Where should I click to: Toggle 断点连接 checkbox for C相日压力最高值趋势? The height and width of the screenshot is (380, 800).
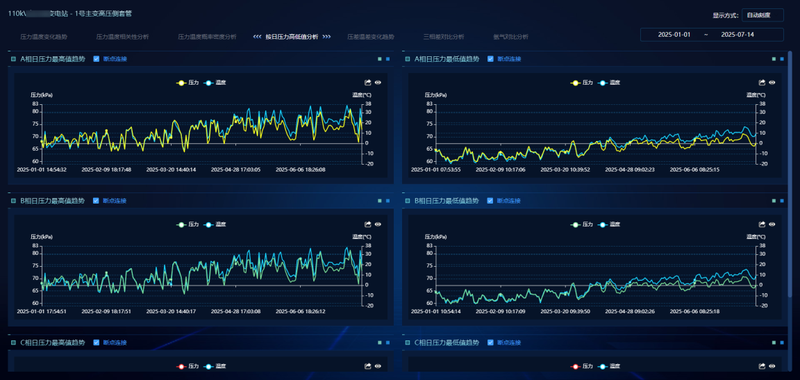pyautogui.click(x=96, y=342)
